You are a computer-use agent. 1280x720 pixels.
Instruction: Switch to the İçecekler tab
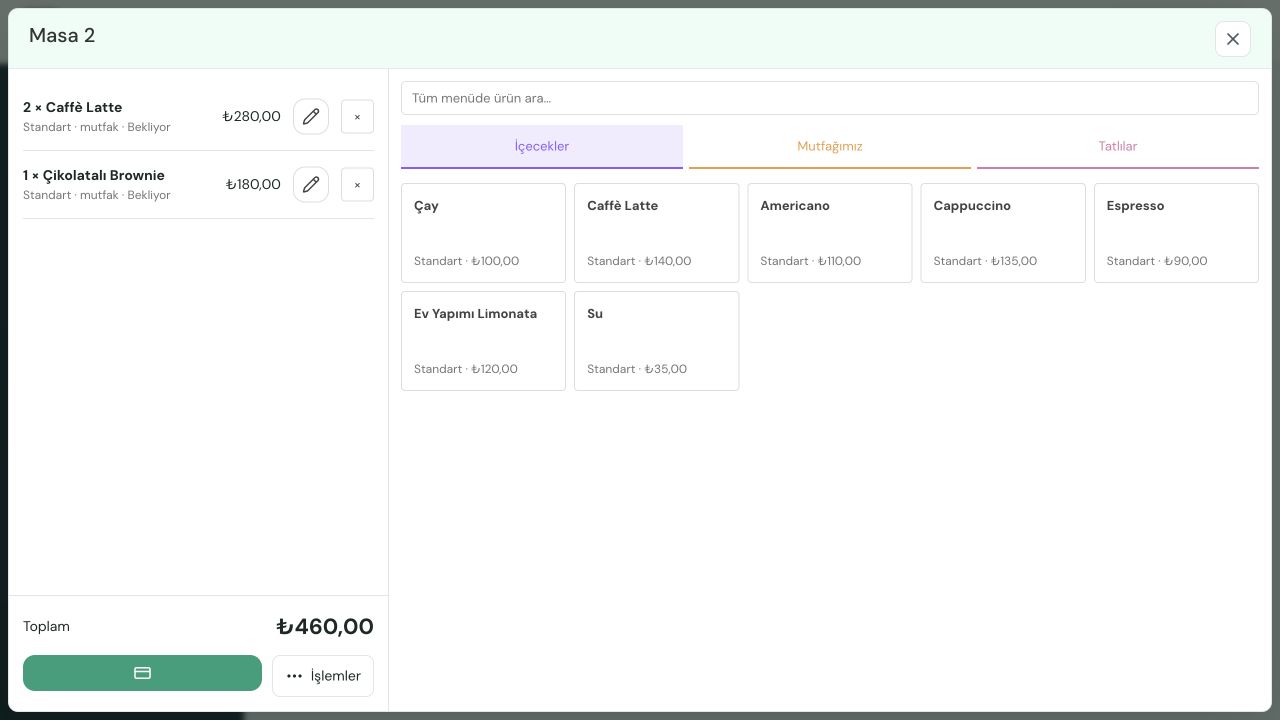click(542, 146)
